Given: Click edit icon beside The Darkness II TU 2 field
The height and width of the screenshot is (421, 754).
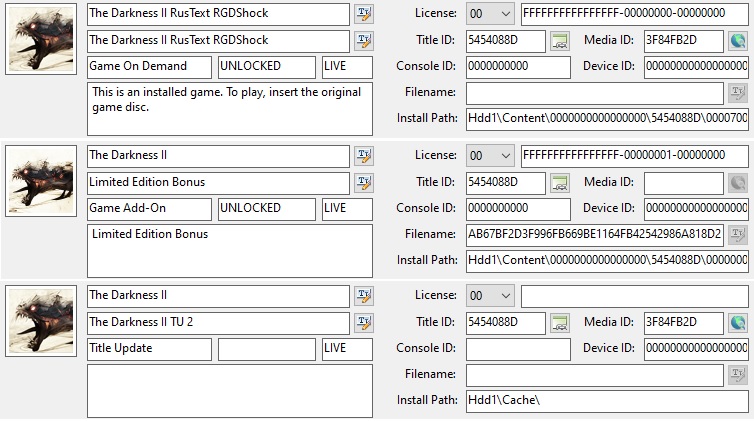Looking at the screenshot, I should [x=364, y=323].
